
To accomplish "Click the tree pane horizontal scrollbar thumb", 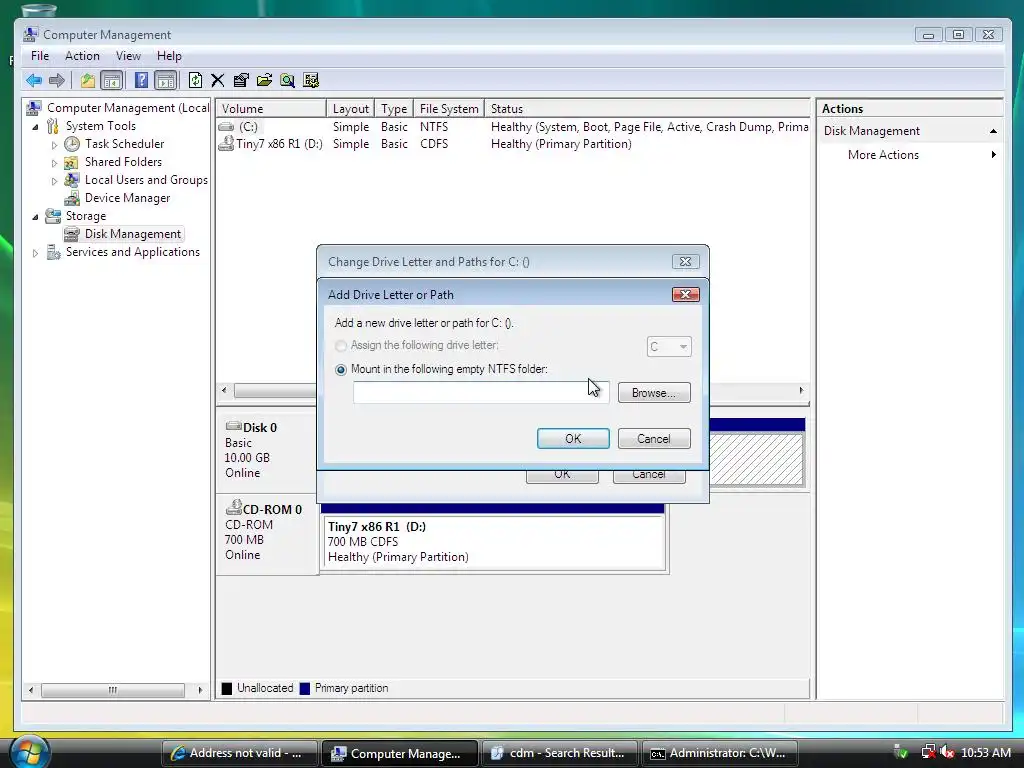I will pos(112,690).
